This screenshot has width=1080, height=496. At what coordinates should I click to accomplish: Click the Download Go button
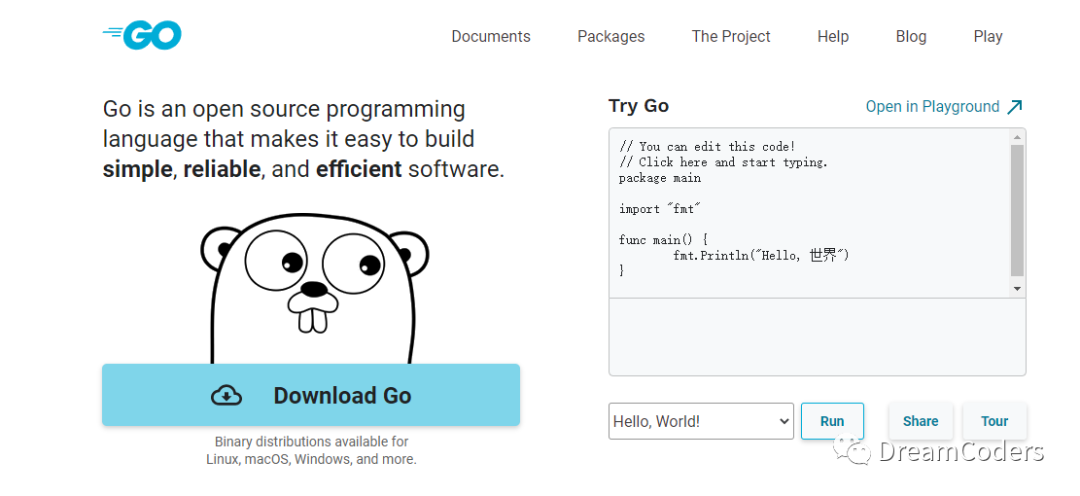[311, 395]
